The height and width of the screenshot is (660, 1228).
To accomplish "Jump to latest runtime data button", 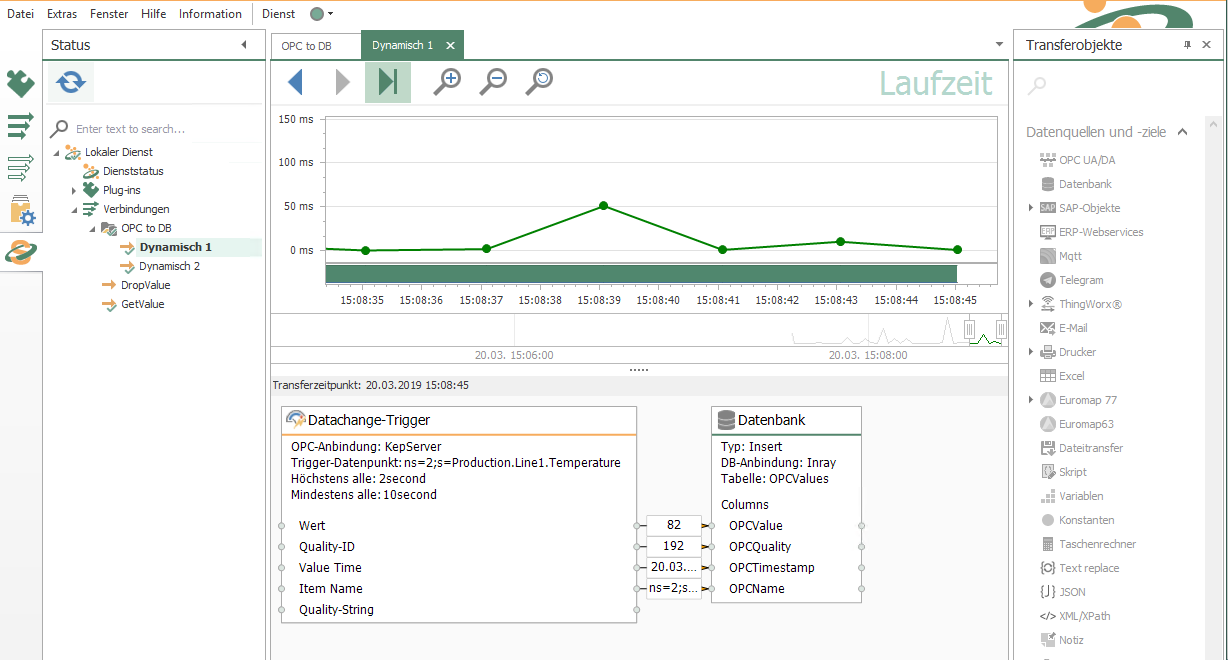I will [388, 82].
